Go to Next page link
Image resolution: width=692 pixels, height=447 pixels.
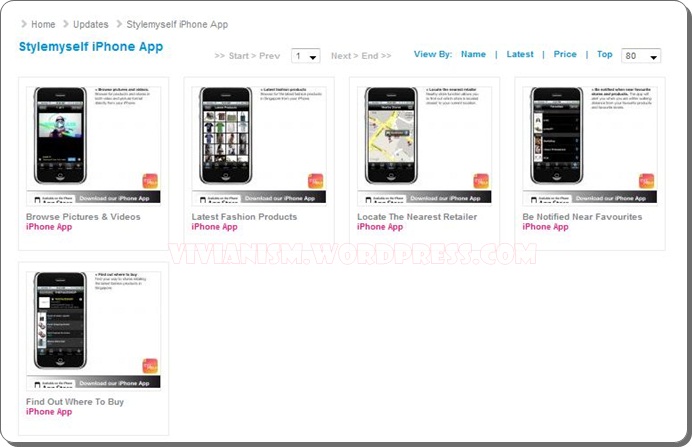click(341, 56)
